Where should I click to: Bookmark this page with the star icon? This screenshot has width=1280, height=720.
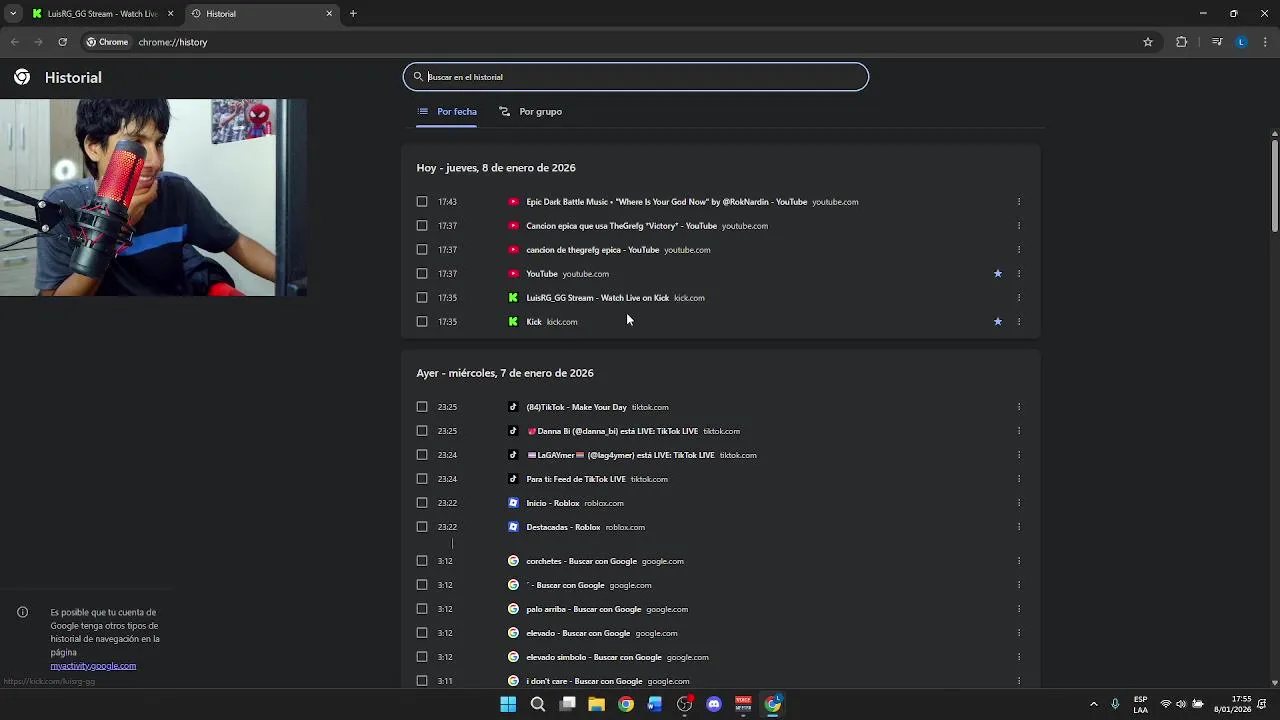tap(1148, 42)
